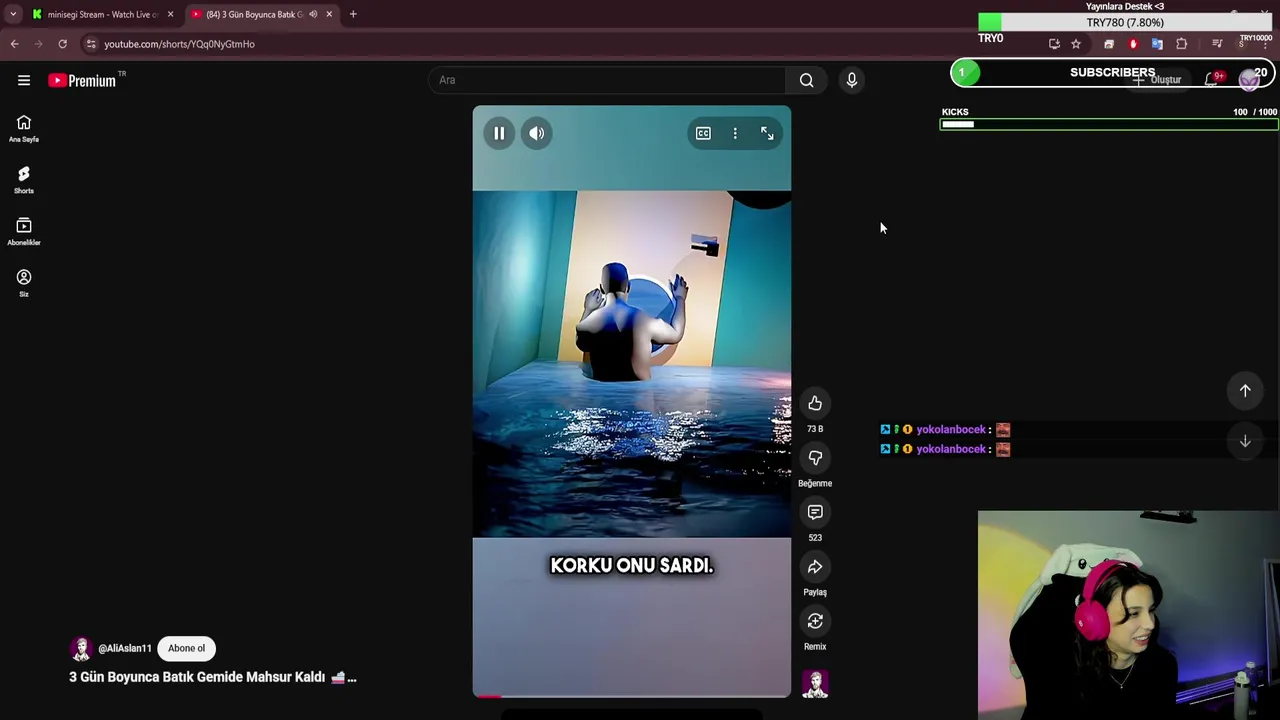The image size is (1280, 720).
Task: Open the sound source thumbnail below Remix
Action: click(815, 684)
